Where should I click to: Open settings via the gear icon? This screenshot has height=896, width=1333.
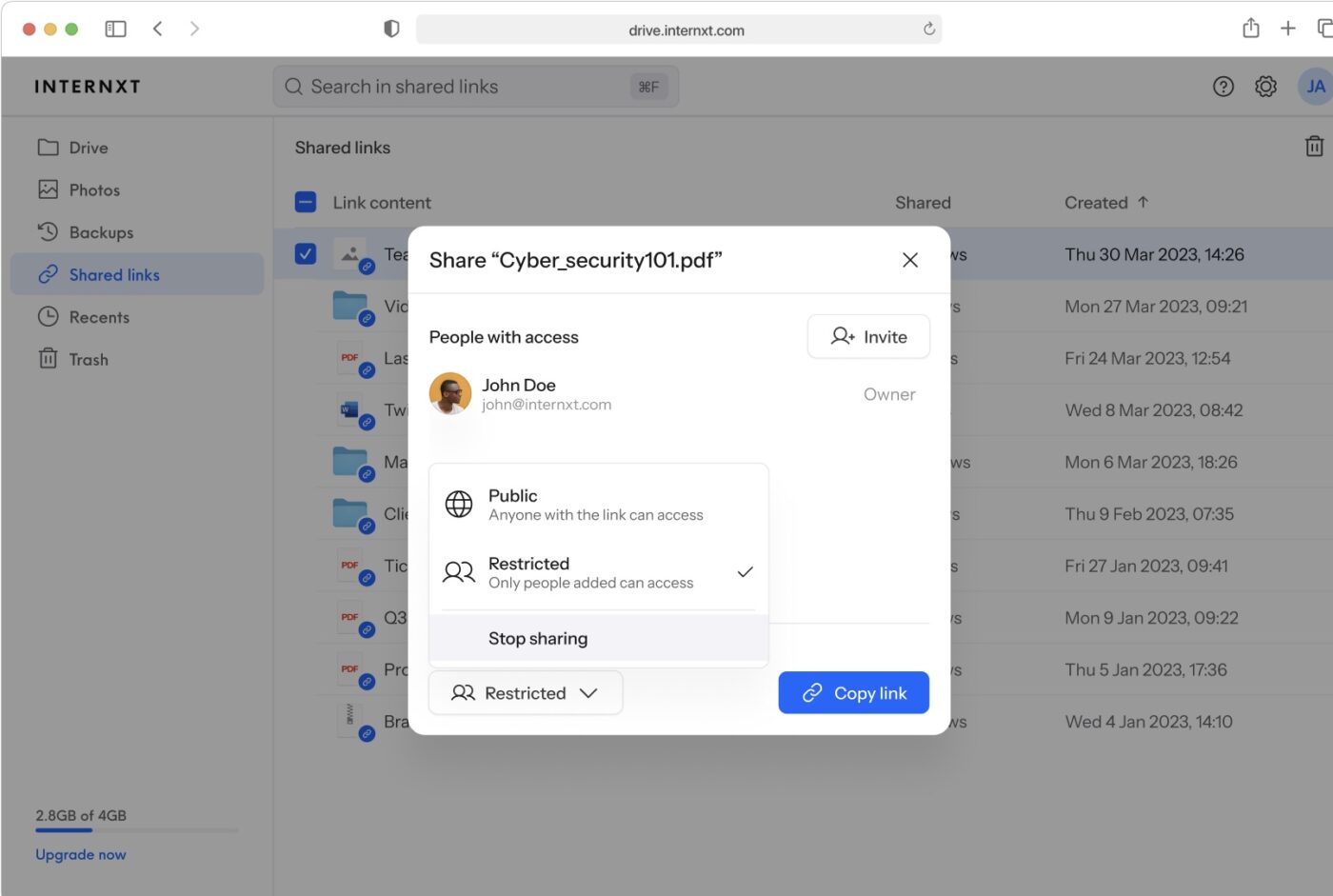(x=1265, y=87)
